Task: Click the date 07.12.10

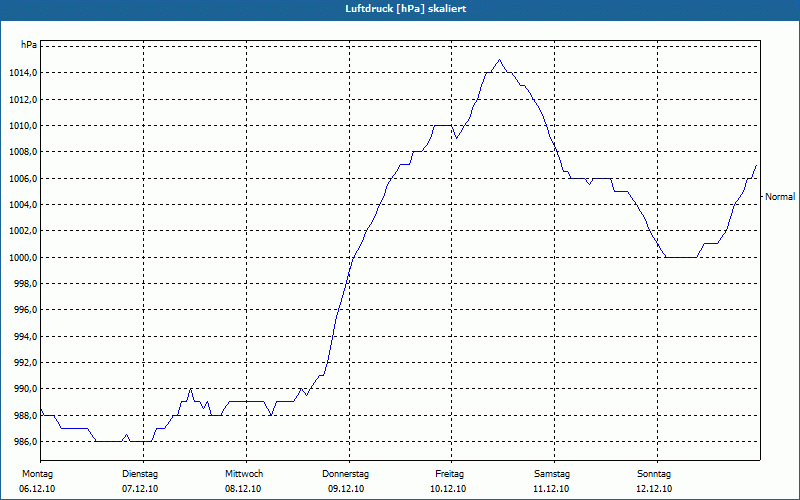Action: click(x=140, y=489)
